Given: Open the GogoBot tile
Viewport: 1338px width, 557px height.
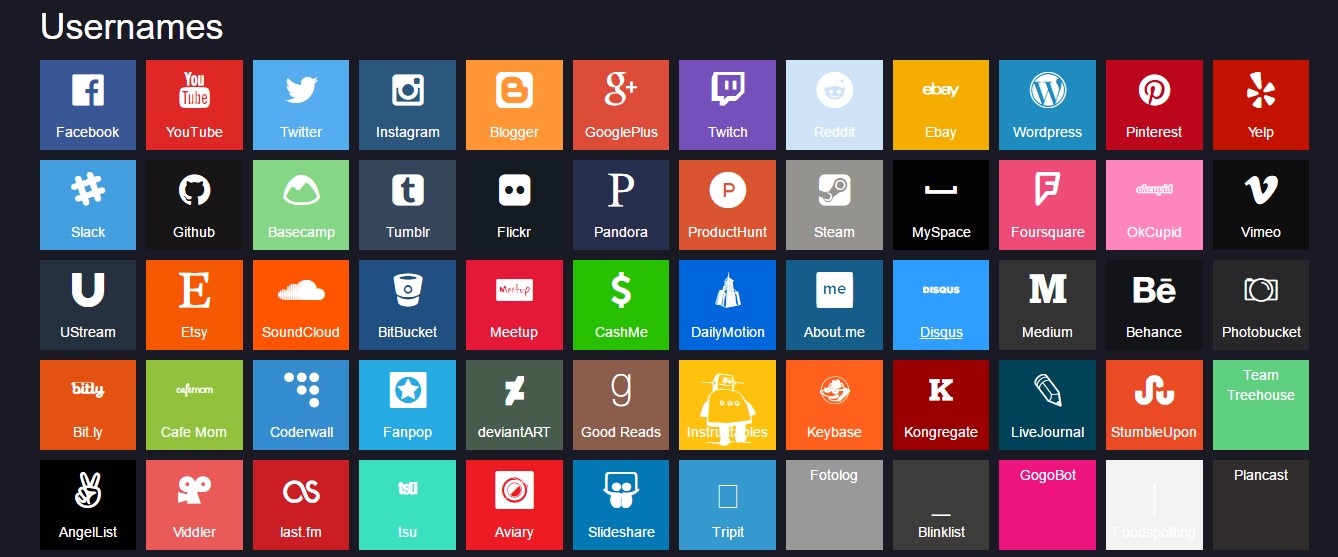Looking at the screenshot, I should click(1047, 505).
